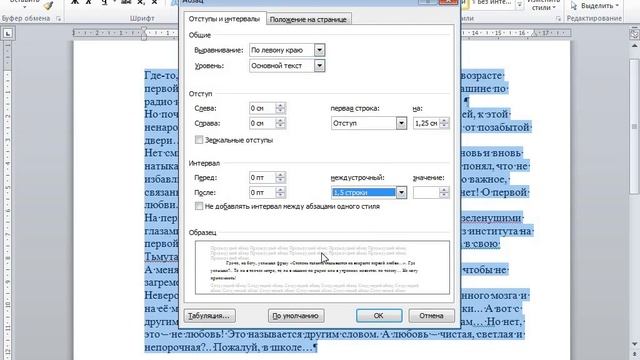Open the междустрочный spacing dropdown arrow
The image size is (640, 360).
(x=401, y=193)
